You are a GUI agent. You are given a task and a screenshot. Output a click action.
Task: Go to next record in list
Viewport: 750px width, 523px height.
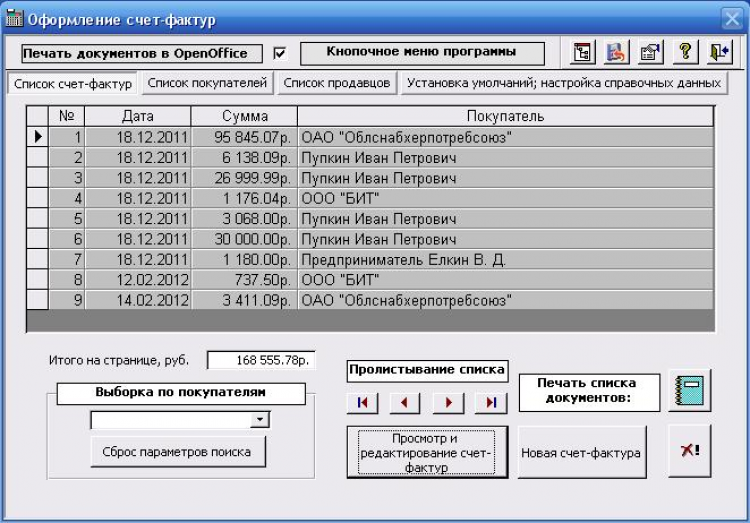click(x=448, y=403)
